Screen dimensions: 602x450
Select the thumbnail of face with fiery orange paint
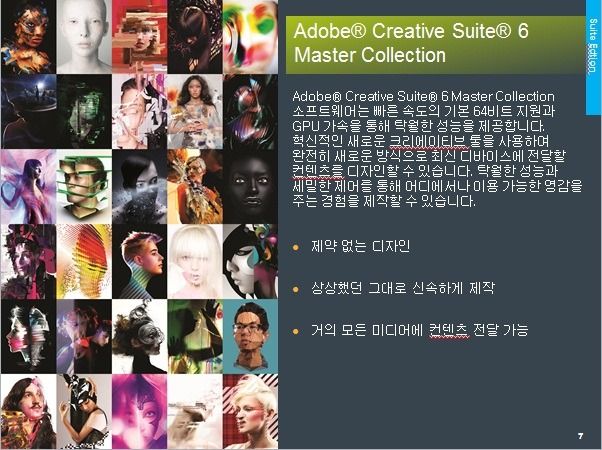tap(29, 37)
